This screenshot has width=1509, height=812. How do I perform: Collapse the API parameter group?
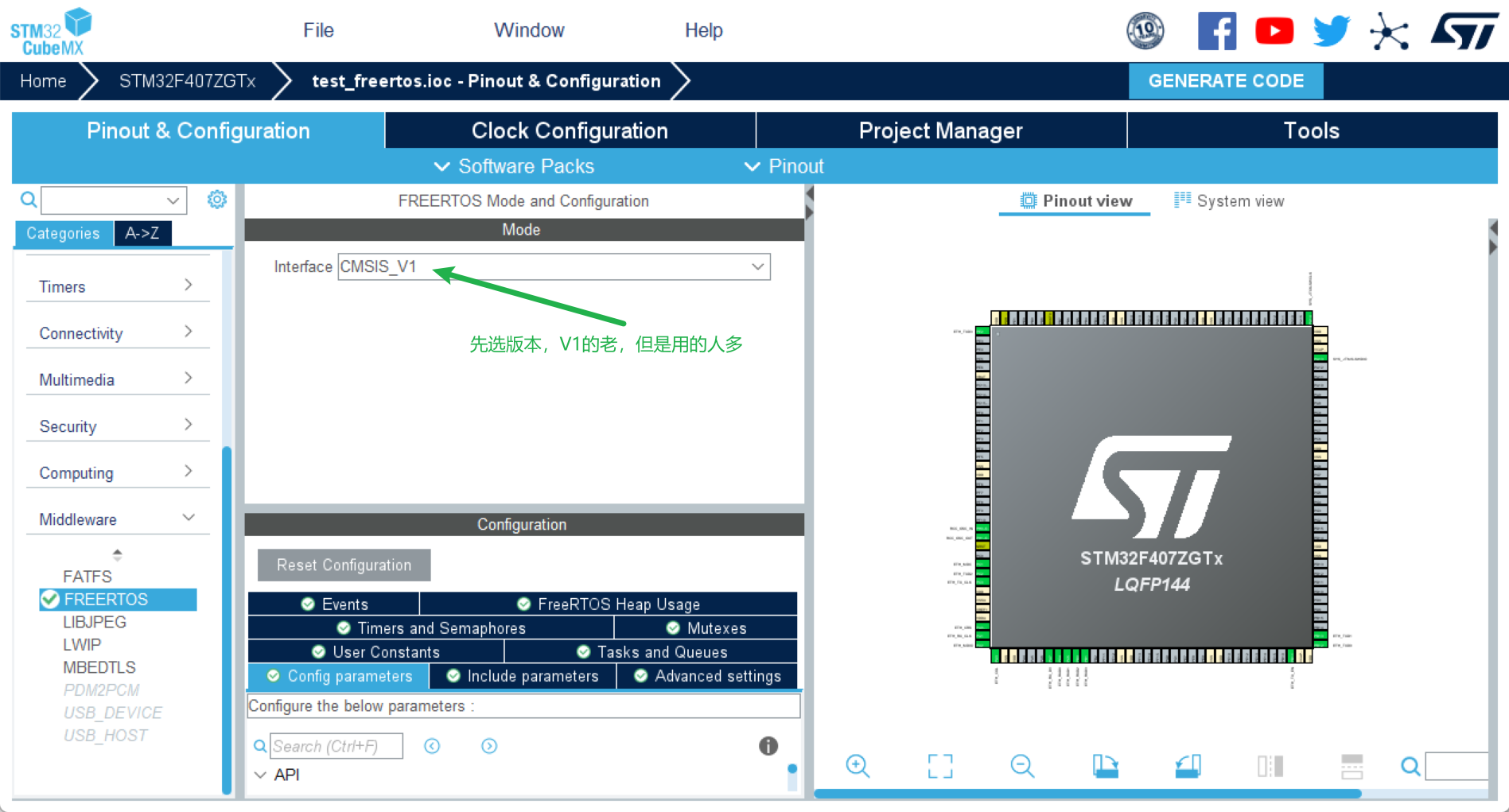[260, 775]
